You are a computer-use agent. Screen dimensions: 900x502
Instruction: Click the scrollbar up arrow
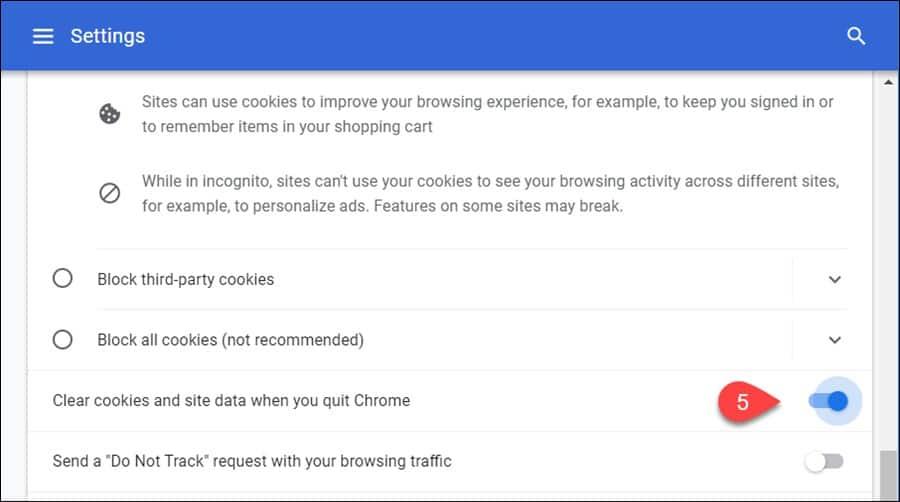pos(887,81)
